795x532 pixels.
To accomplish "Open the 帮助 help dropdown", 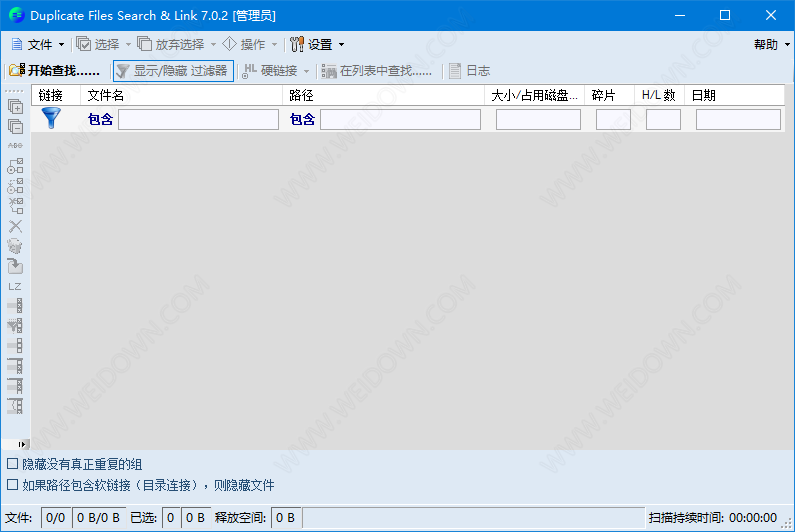I will pyautogui.click(x=769, y=44).
